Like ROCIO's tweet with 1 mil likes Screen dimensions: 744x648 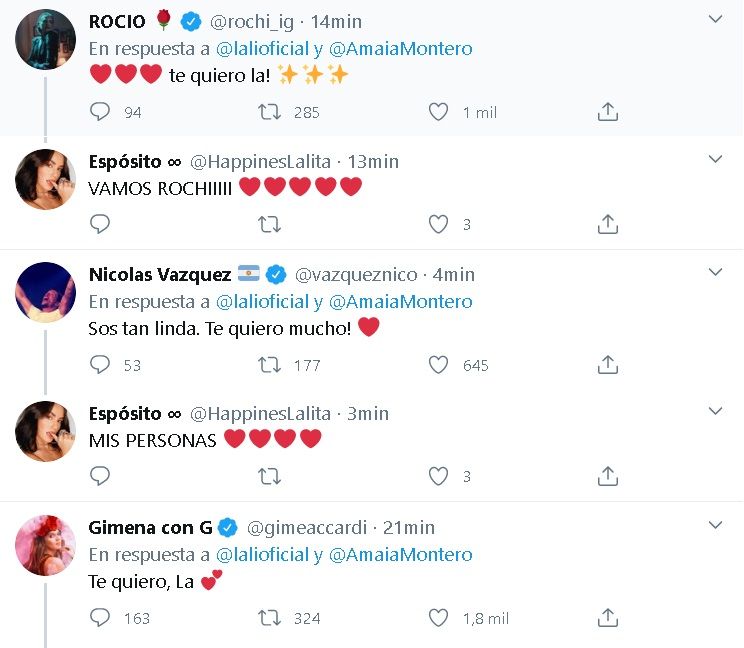coord(438,112)
